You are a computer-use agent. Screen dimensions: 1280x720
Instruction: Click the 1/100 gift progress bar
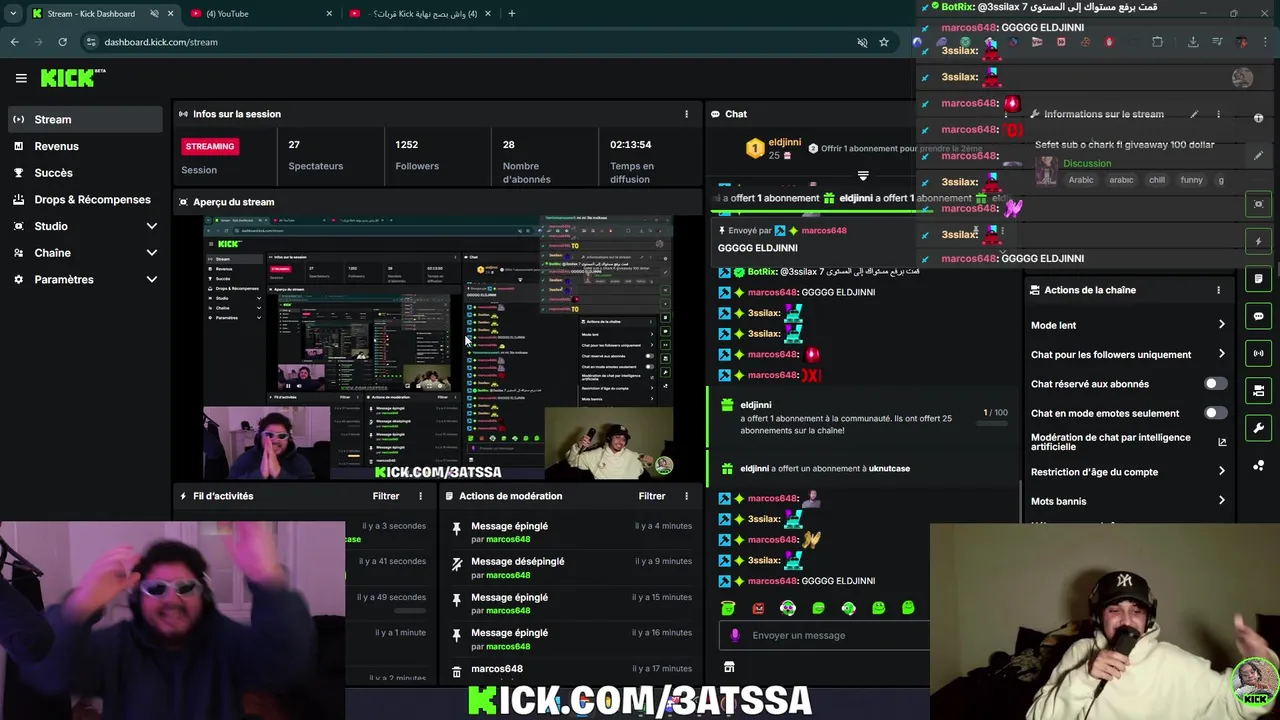point(994,423)
